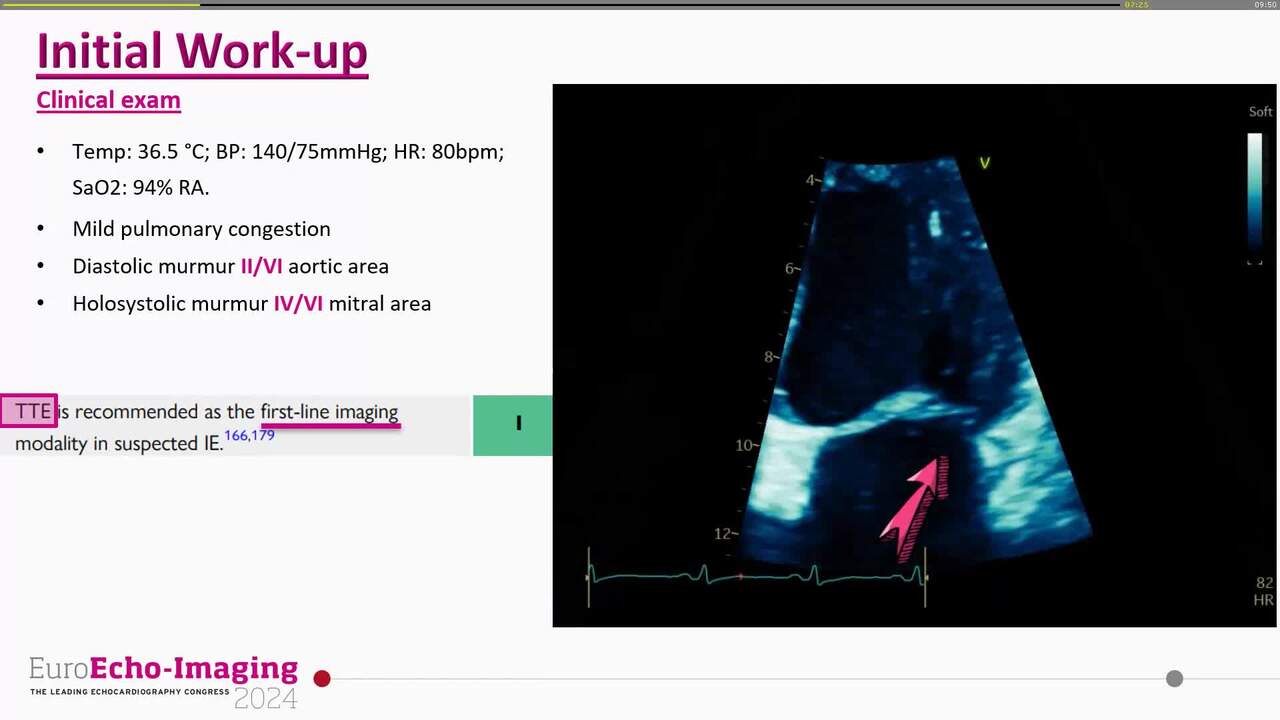Click the red dot beside the congress logo
This screenshot has width=1280, height=720.
click(322, 679)
